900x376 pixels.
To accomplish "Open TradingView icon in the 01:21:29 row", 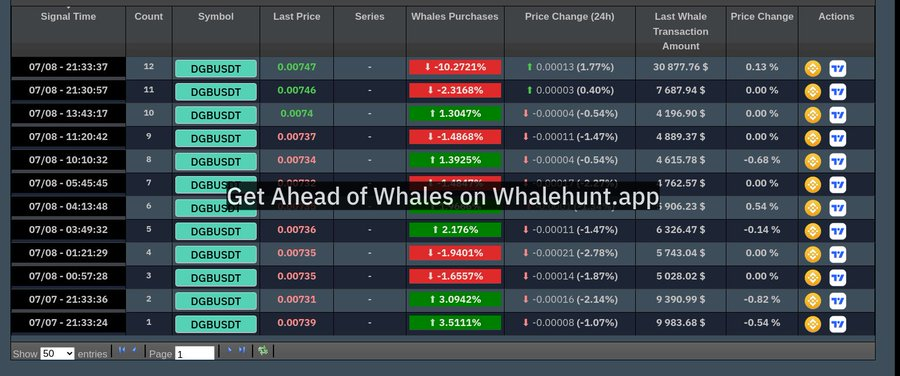I will pyautogui.click(x=837, y=254).
